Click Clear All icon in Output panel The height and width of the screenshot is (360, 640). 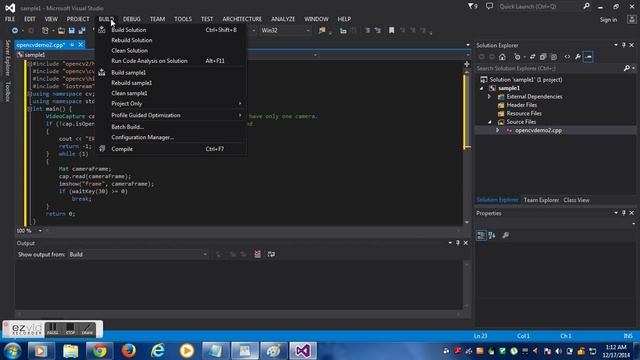[258, 254]
